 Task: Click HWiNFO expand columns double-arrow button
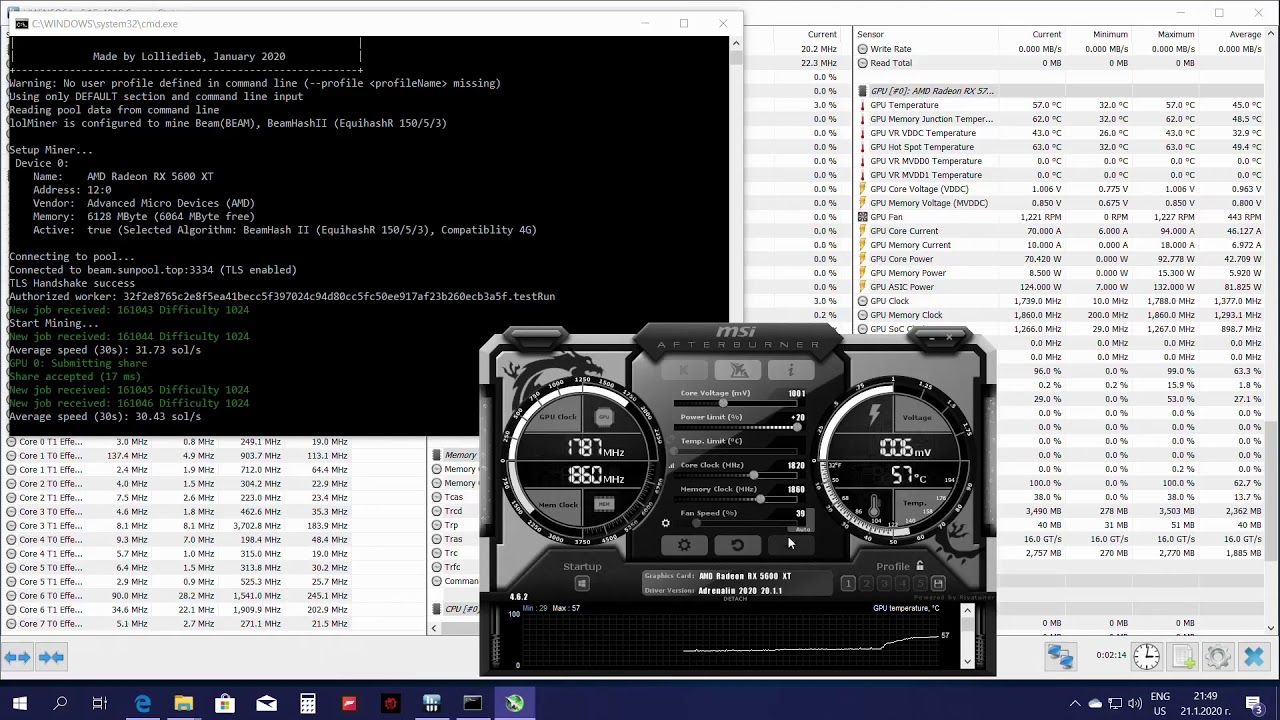18,657
